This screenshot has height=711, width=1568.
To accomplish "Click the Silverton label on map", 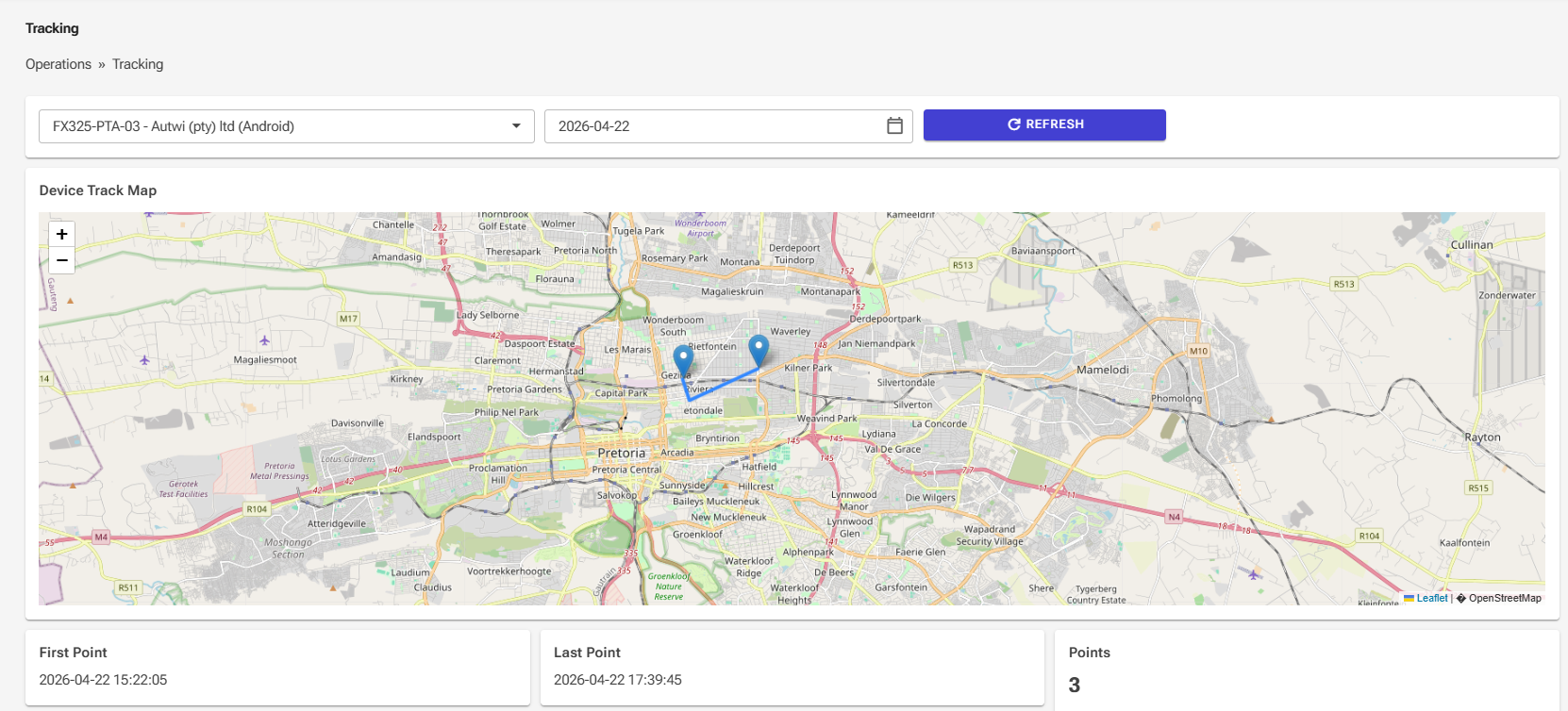I will coord(912,405).
